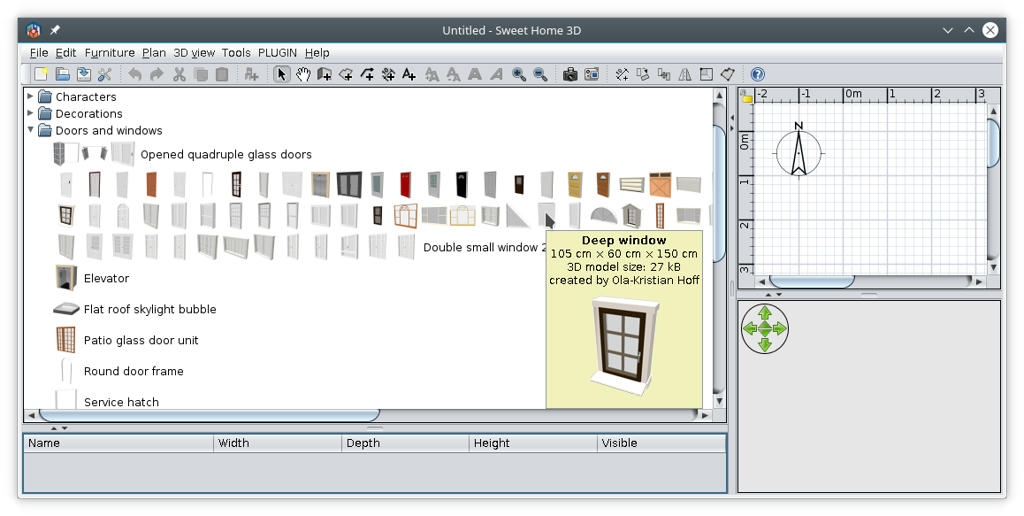Sort furniture by Depth column header
This screenshot has width=1024, height=516.
405,443
